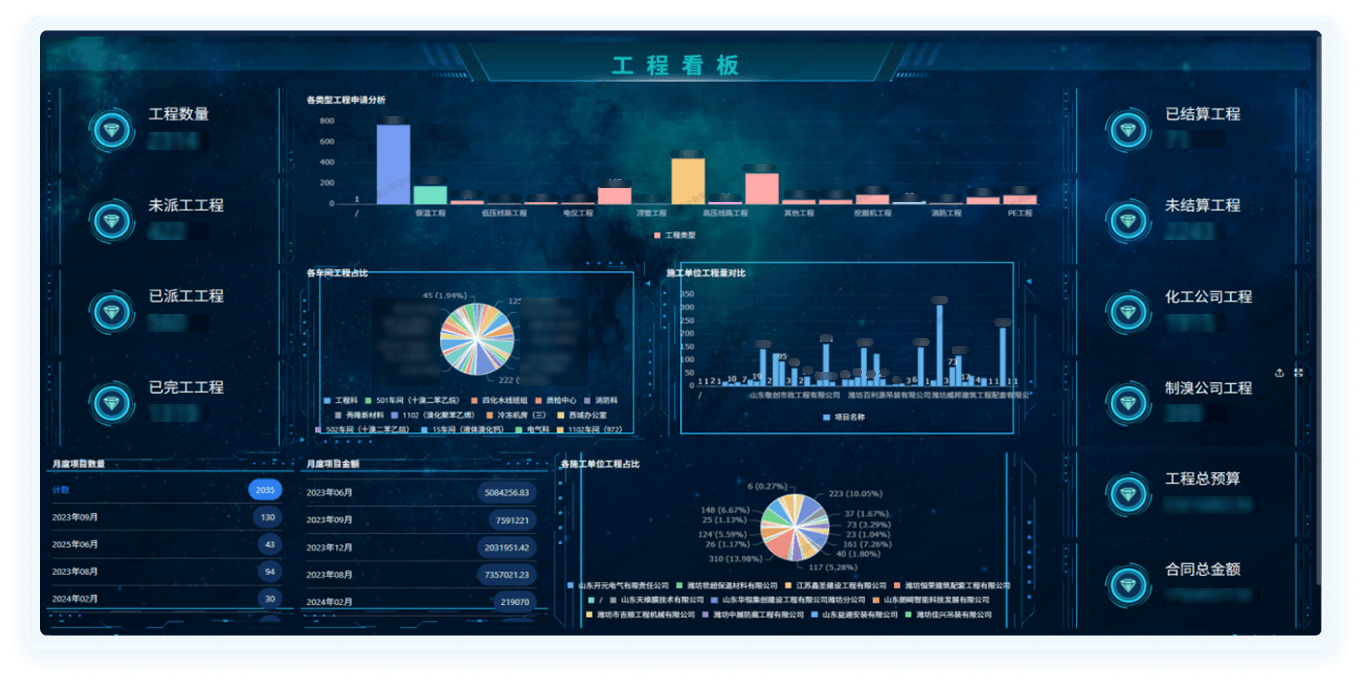Select the diamond icon next to 未派工工程
This screenshot has width=1362, height=682.
(111, 221)
